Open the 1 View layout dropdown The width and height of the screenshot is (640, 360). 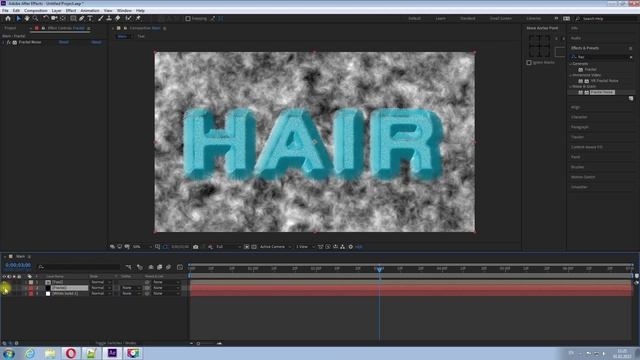tap(305, 247)
